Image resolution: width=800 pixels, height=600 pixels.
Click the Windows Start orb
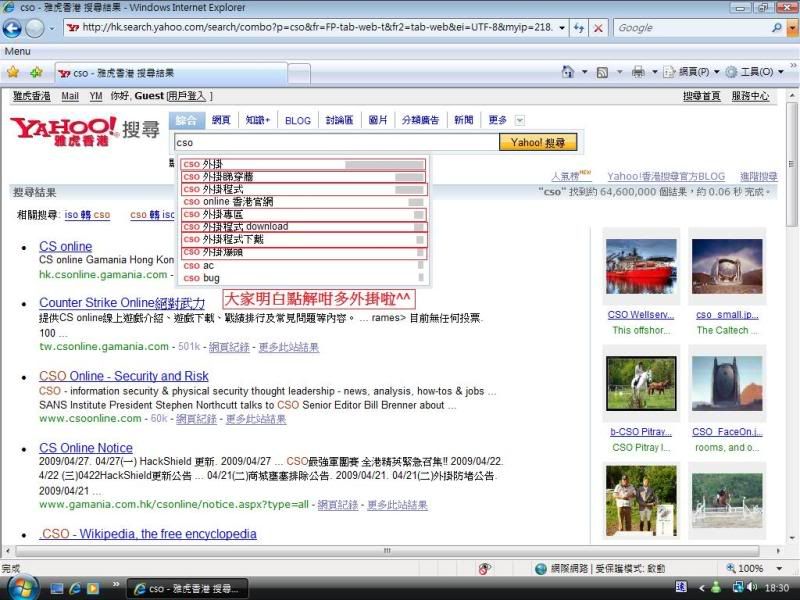(x=22, y=587)
